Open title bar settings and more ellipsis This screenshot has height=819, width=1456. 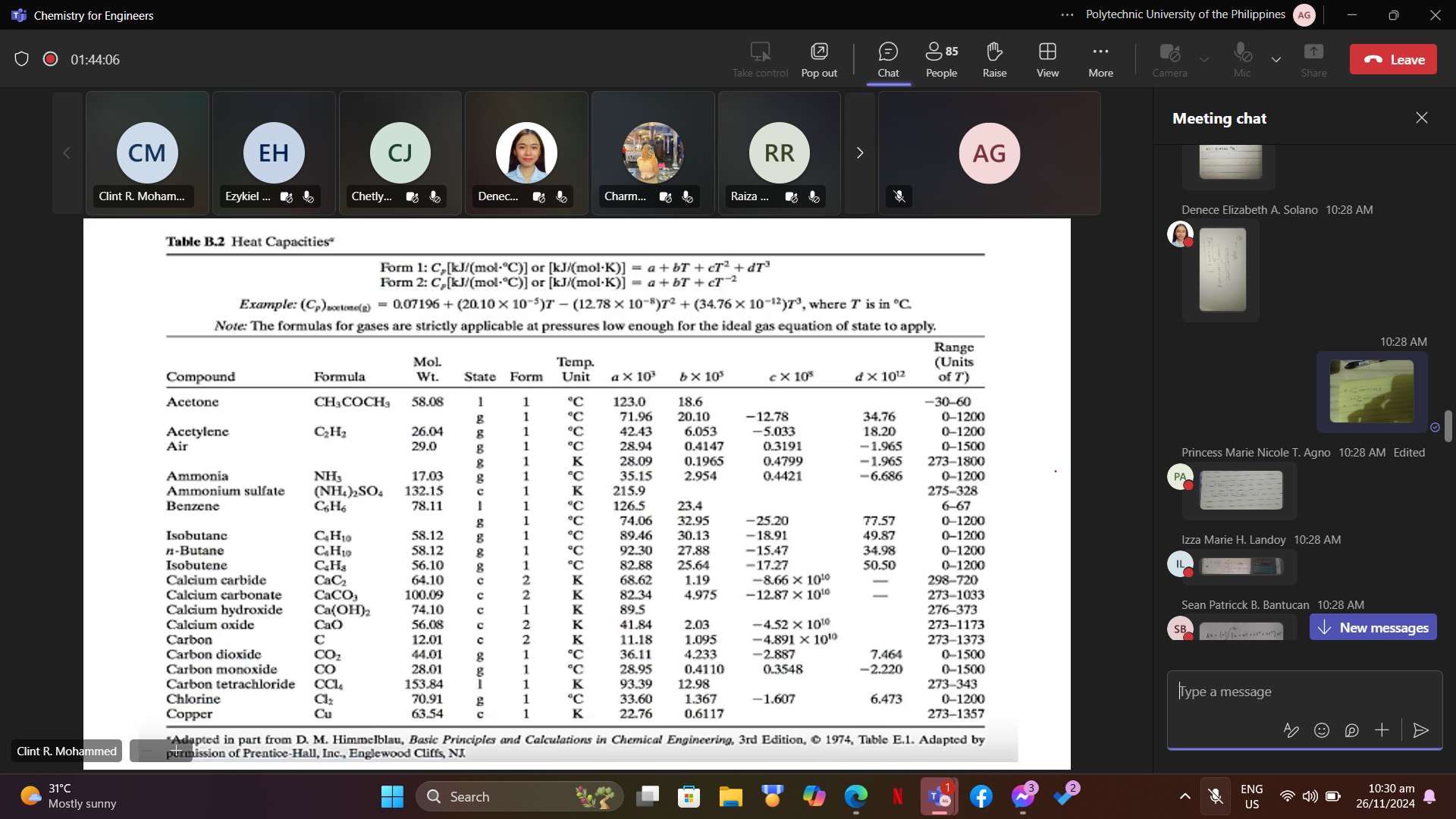[x=1067, y=15]
